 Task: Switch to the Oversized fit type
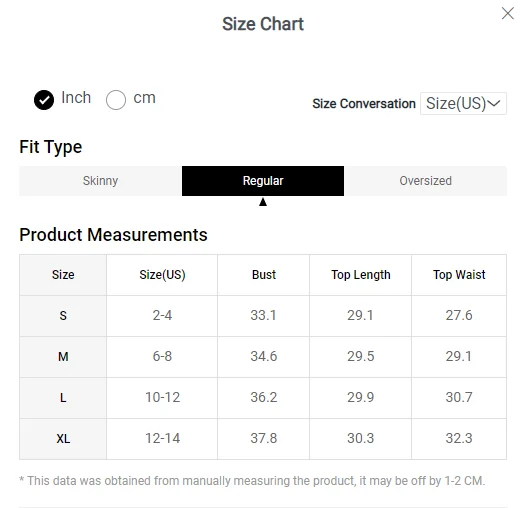(x=425, y=181)
